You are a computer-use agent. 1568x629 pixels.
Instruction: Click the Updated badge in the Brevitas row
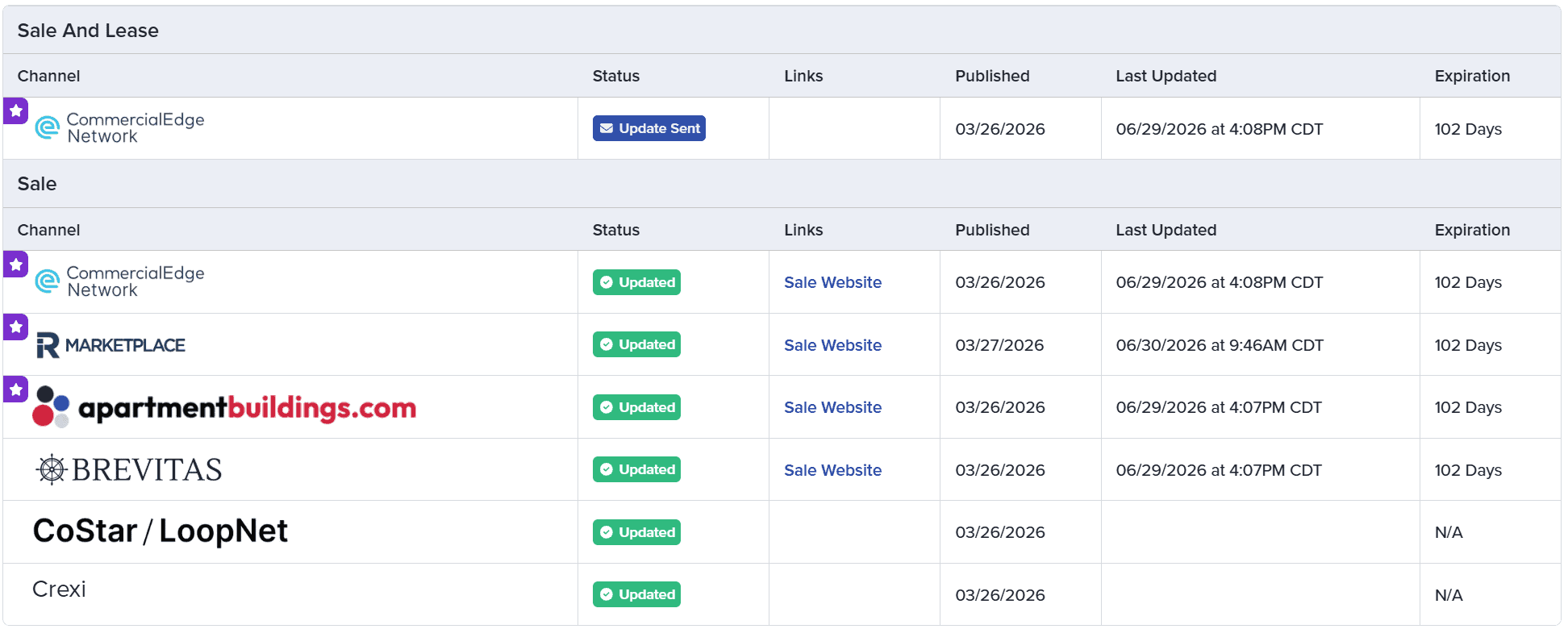[x=636, y=469]
